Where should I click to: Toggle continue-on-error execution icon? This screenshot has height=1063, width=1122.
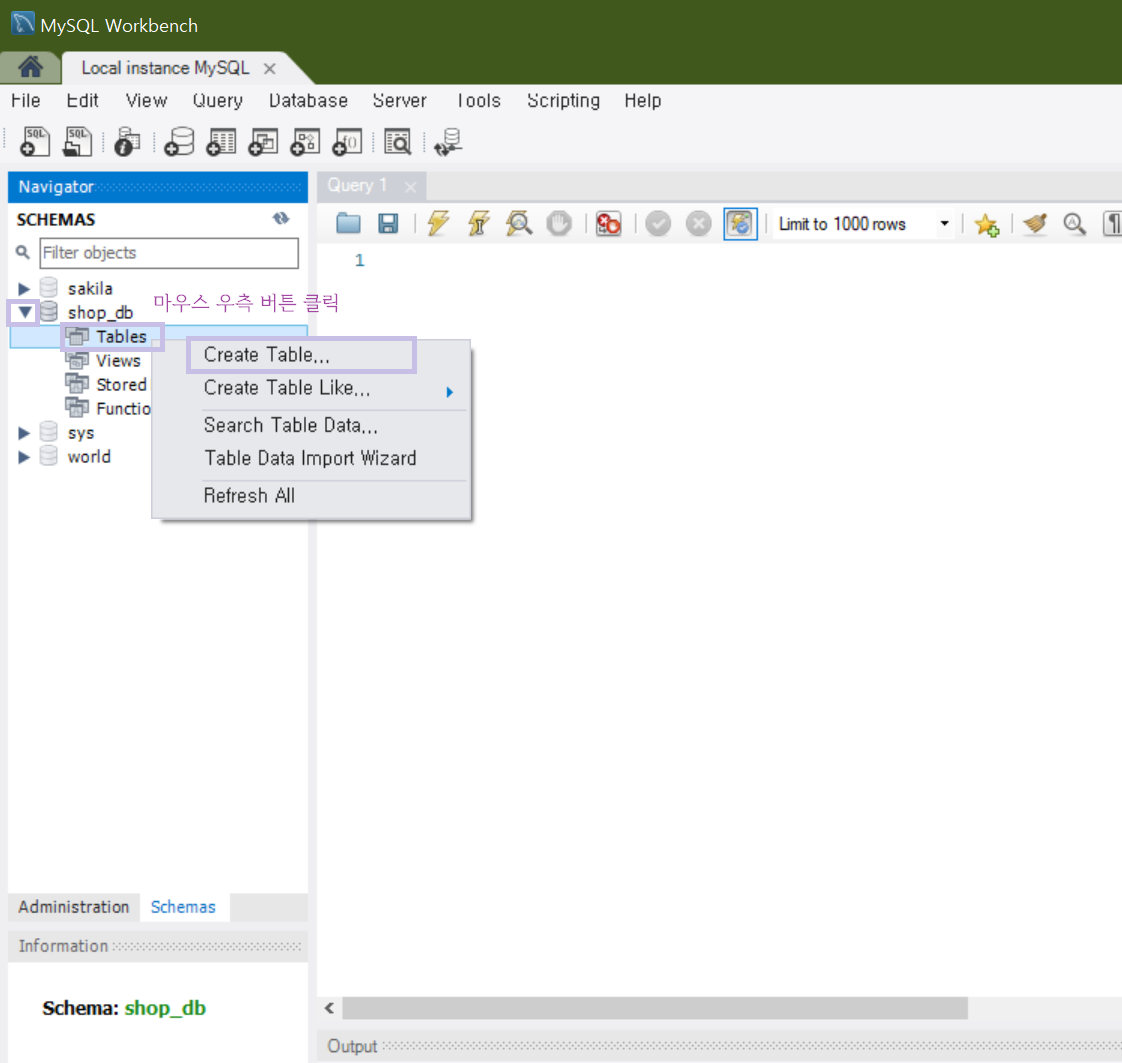(x=608, y=224)
